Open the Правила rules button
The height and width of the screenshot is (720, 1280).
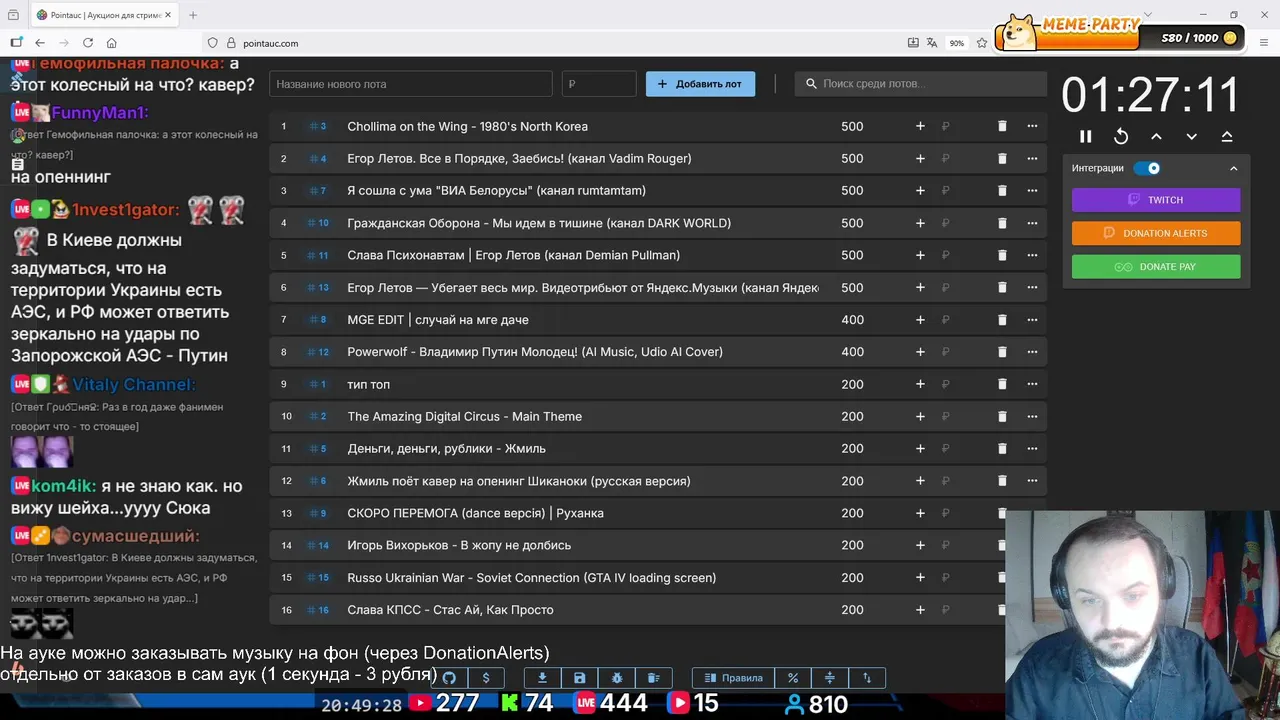click(733, 678)
